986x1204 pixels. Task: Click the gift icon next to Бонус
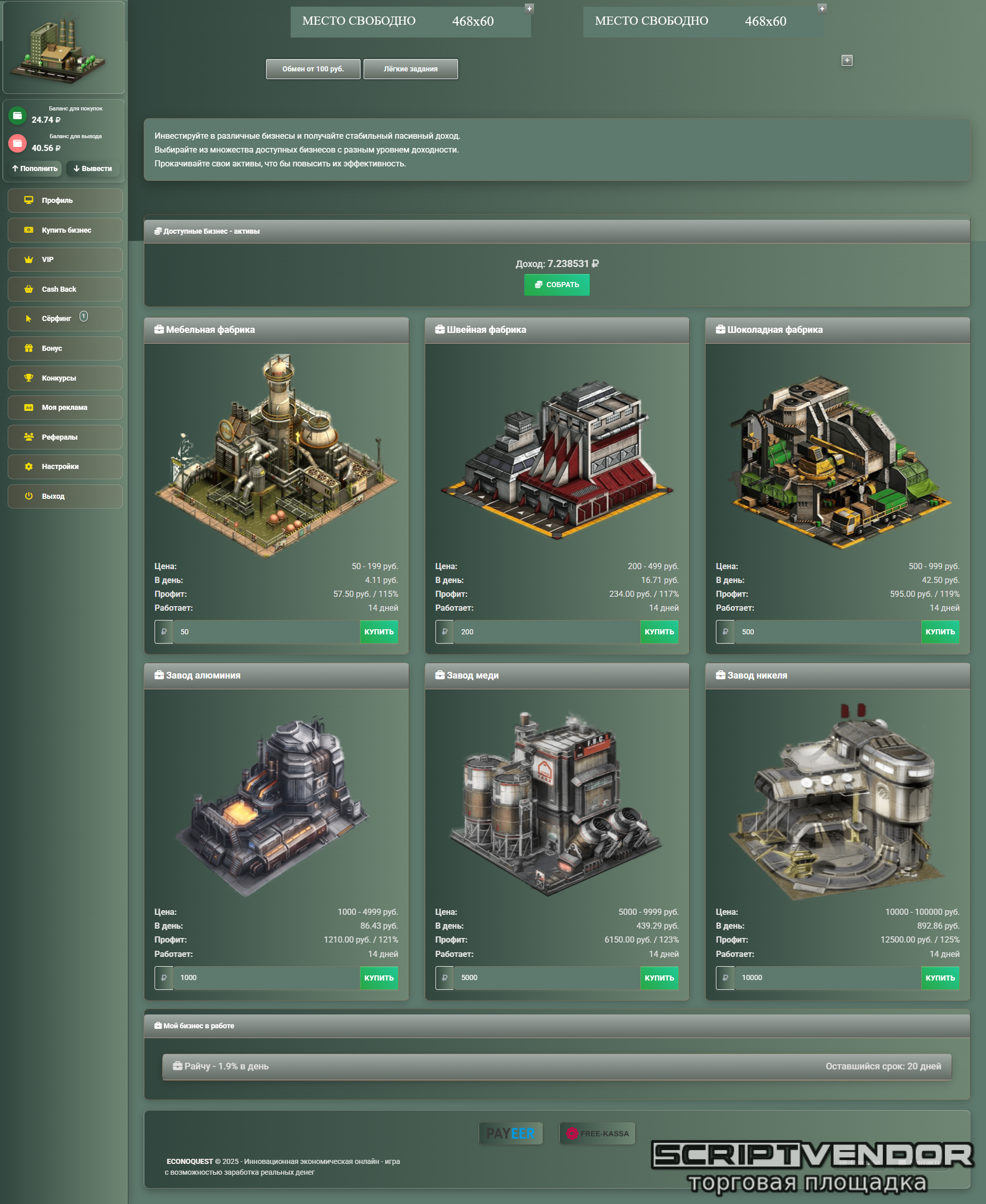[x=28, y=348]
